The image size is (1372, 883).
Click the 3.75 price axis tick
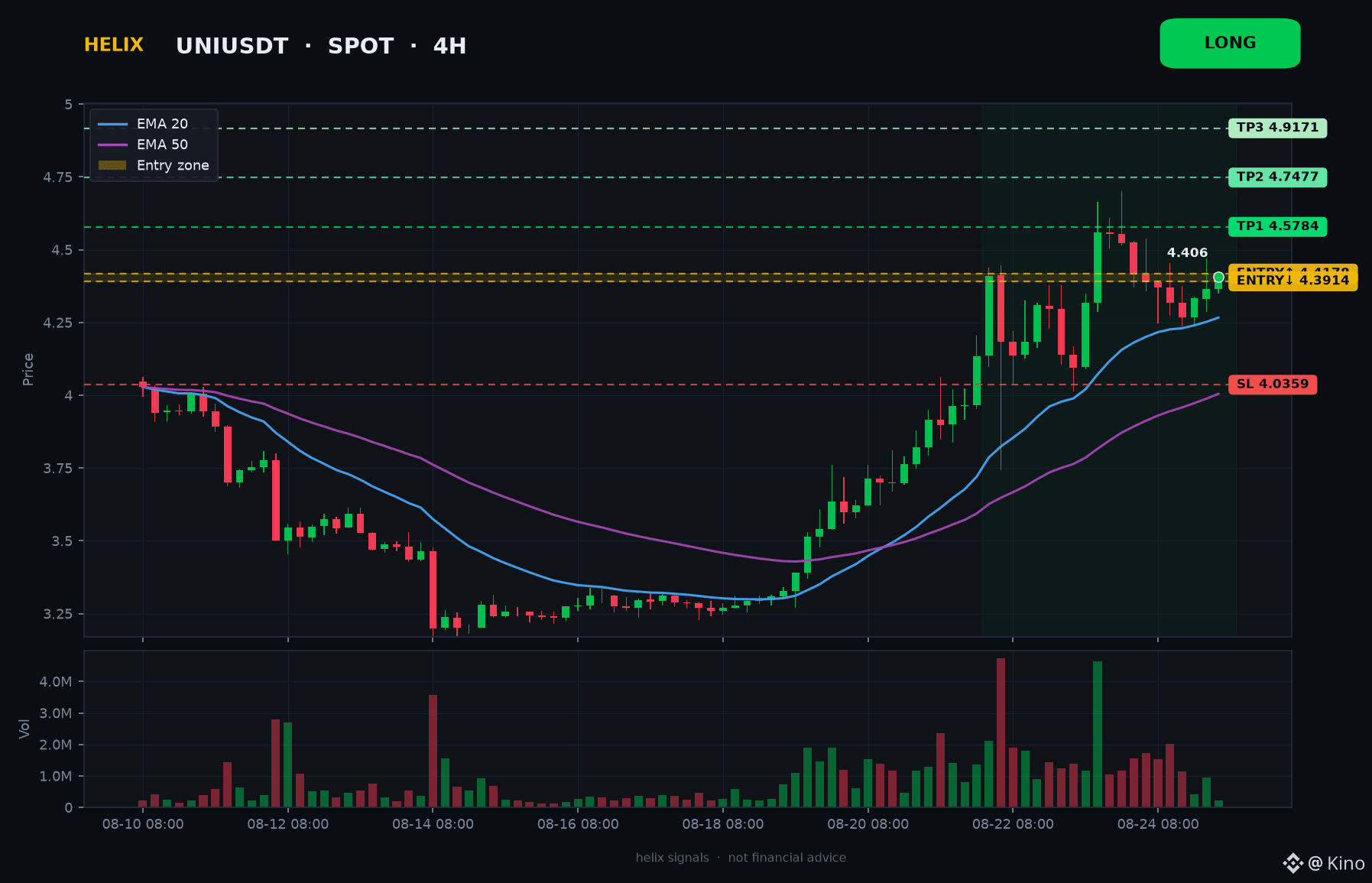click(x=58, y=468)
